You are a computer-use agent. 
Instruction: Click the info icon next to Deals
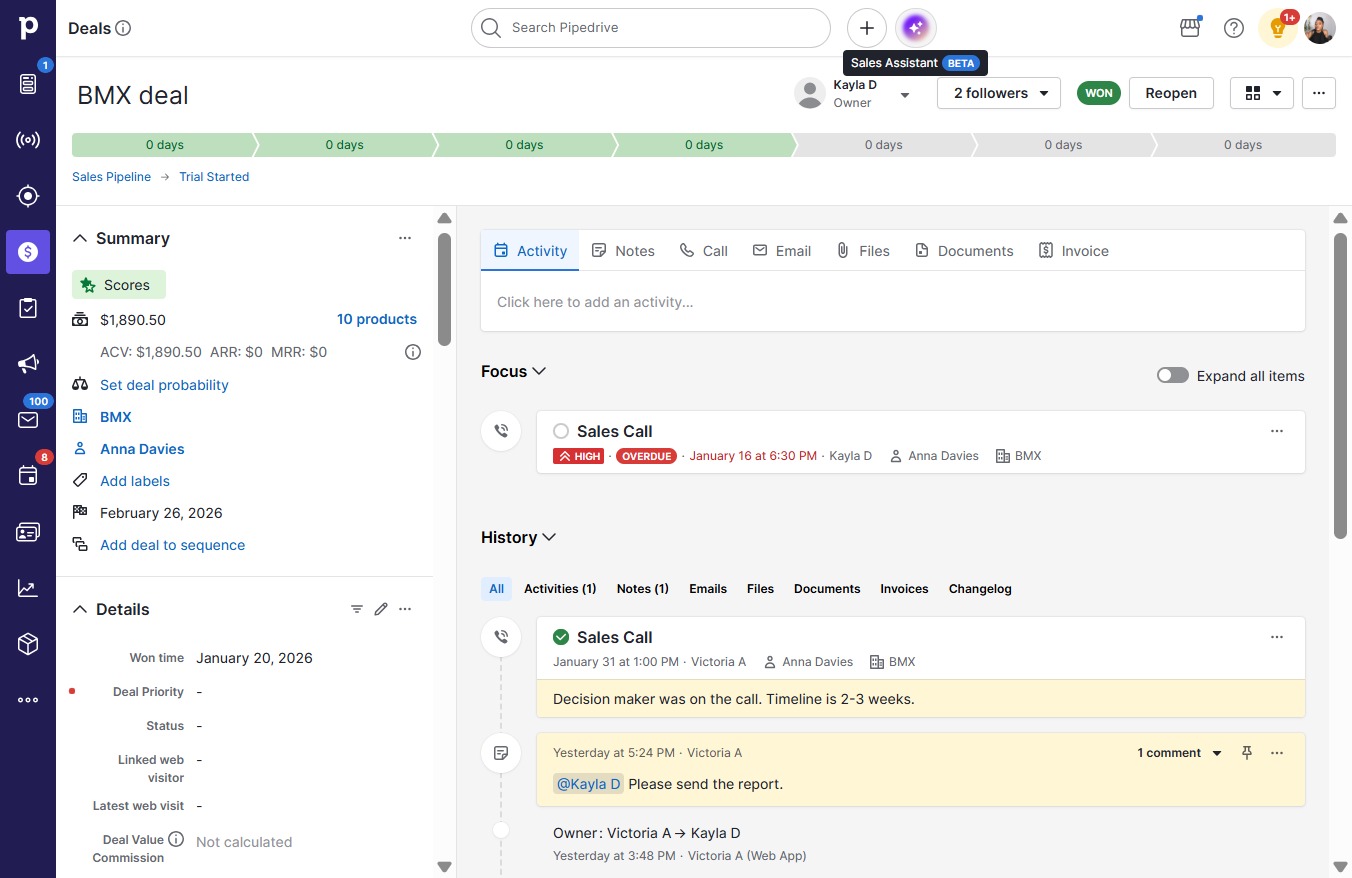123,28
